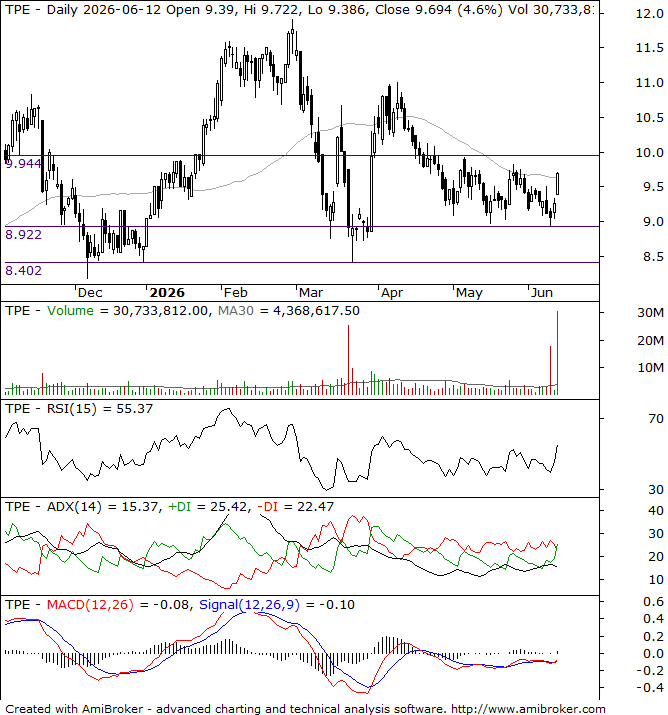Click the MA30 label in volume pane
Viewport: 668px width, 715px height.
pyautogui.click(x=235, y=311)
